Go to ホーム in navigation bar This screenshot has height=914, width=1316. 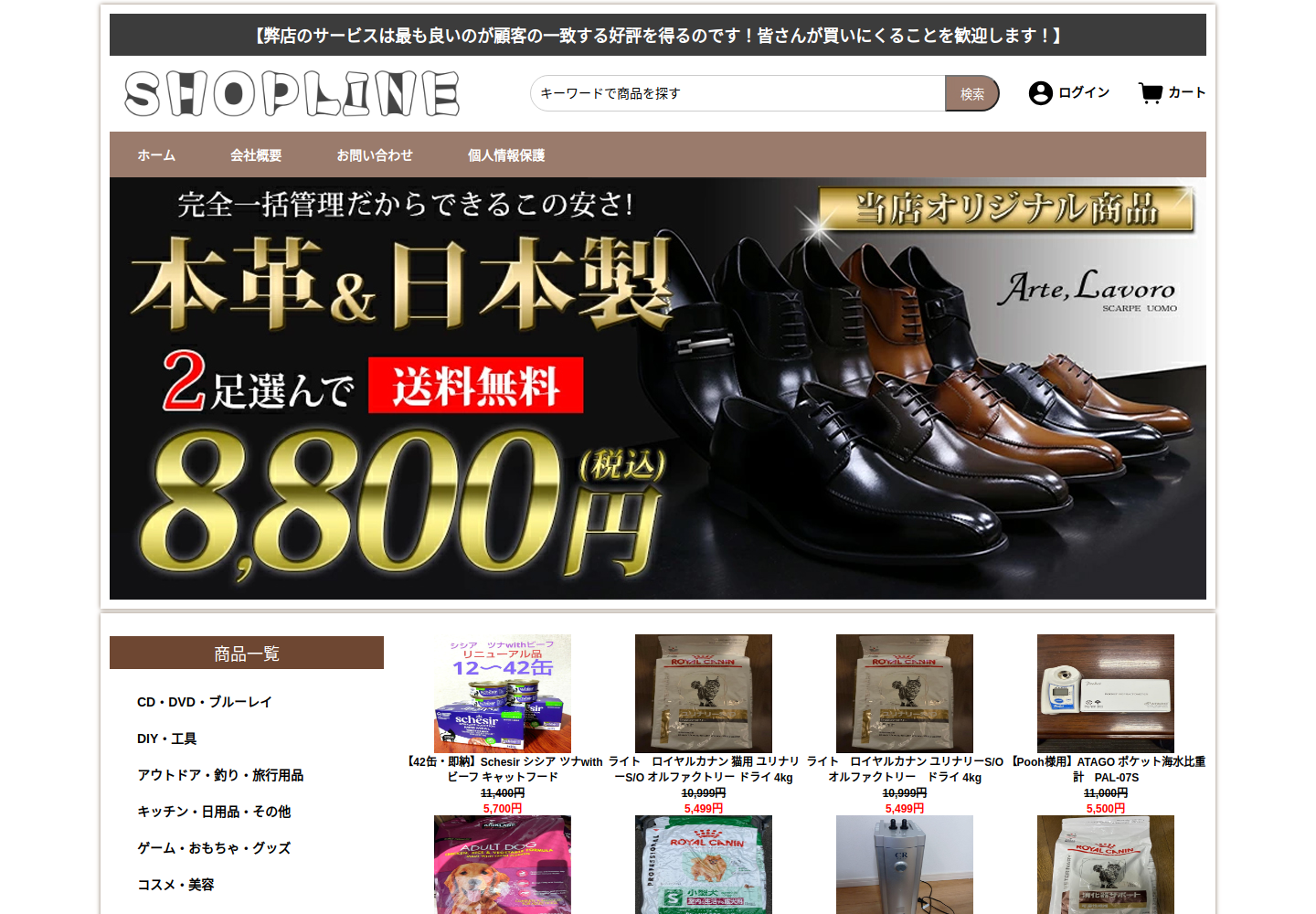point(156,155)
